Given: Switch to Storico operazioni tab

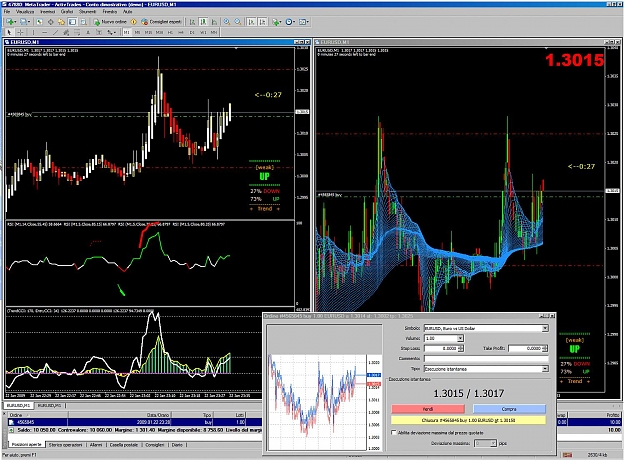Looking at the screenshot, I should coord(65,445).
